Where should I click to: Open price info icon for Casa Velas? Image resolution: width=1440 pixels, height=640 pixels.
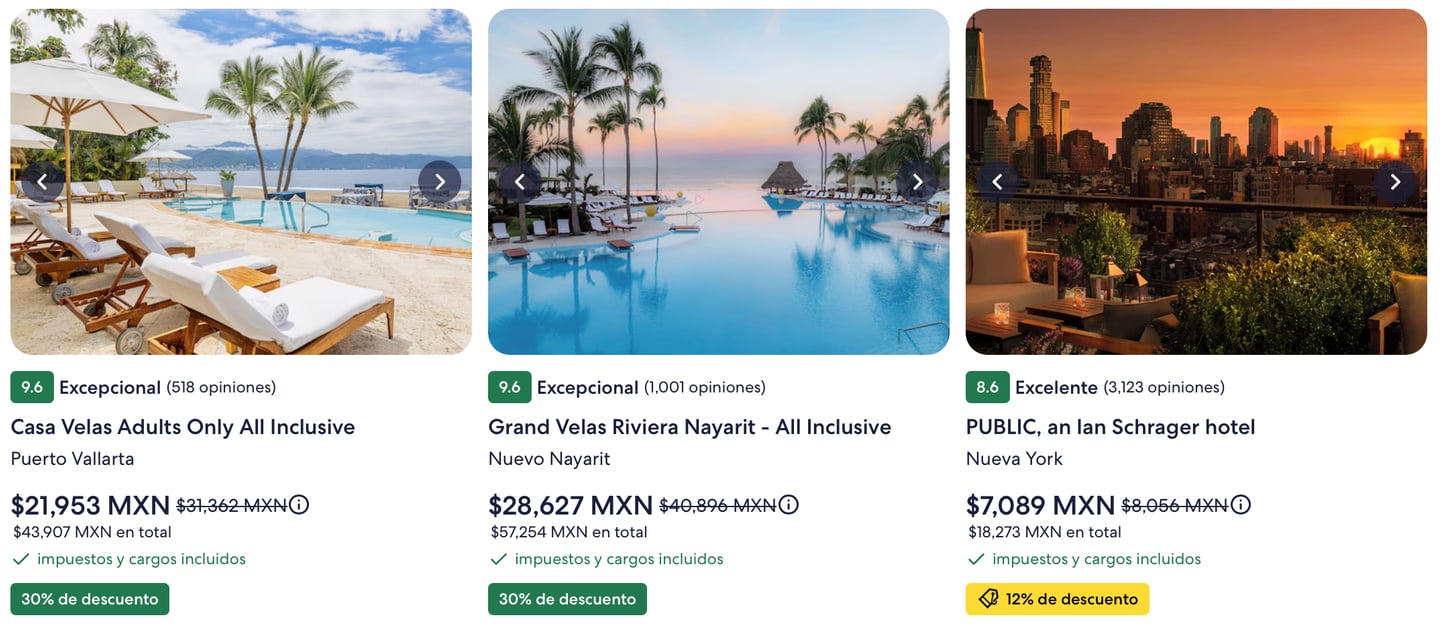click(299, 505)
